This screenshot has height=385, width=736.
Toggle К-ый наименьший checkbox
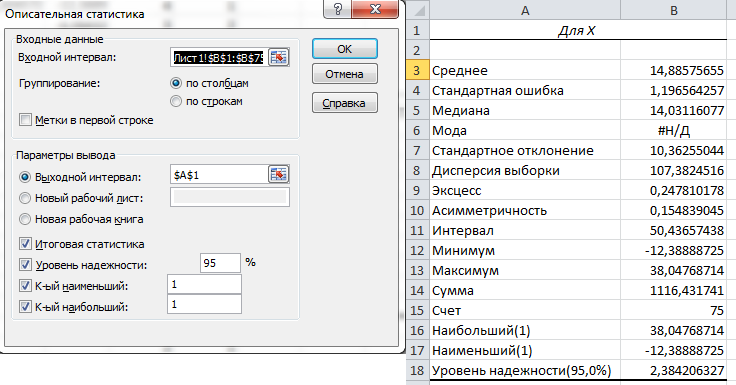point(25,285)
